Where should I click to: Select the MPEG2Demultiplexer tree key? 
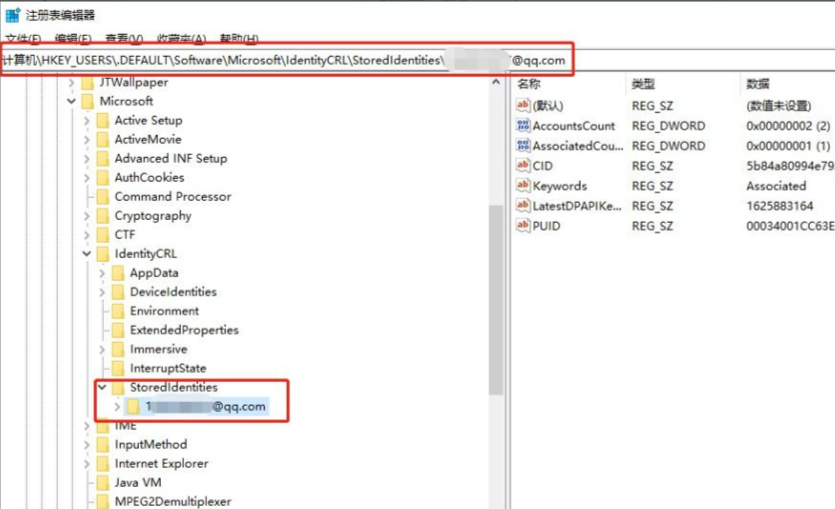(173, 502)
